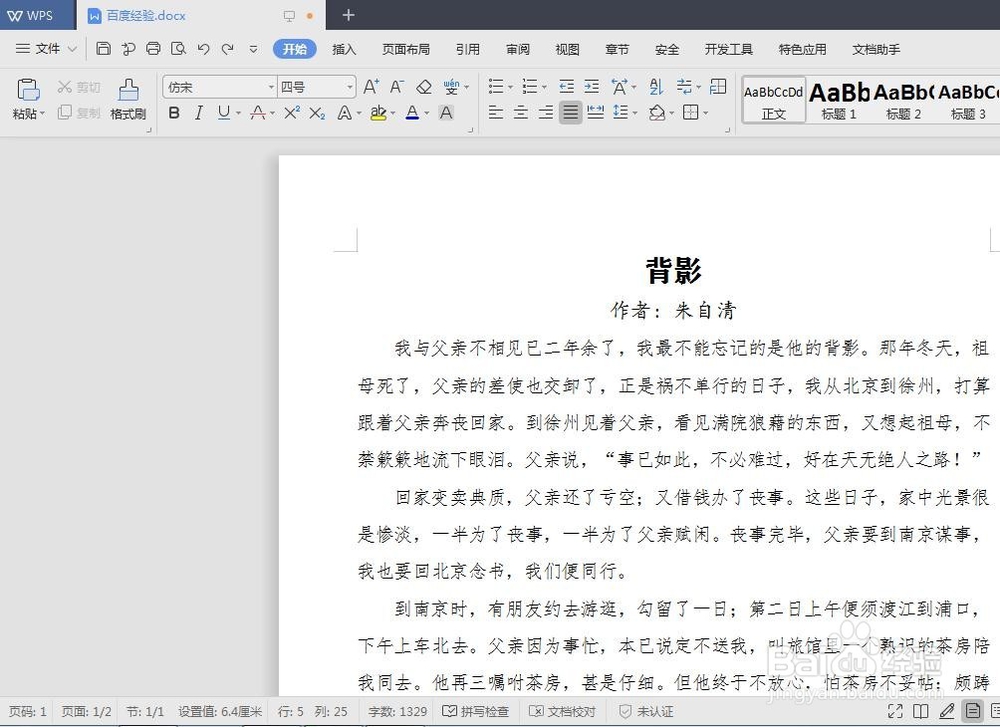Switch to the 开发工具 (Developer) tab
1000x727 pixels.
point(728,49)
